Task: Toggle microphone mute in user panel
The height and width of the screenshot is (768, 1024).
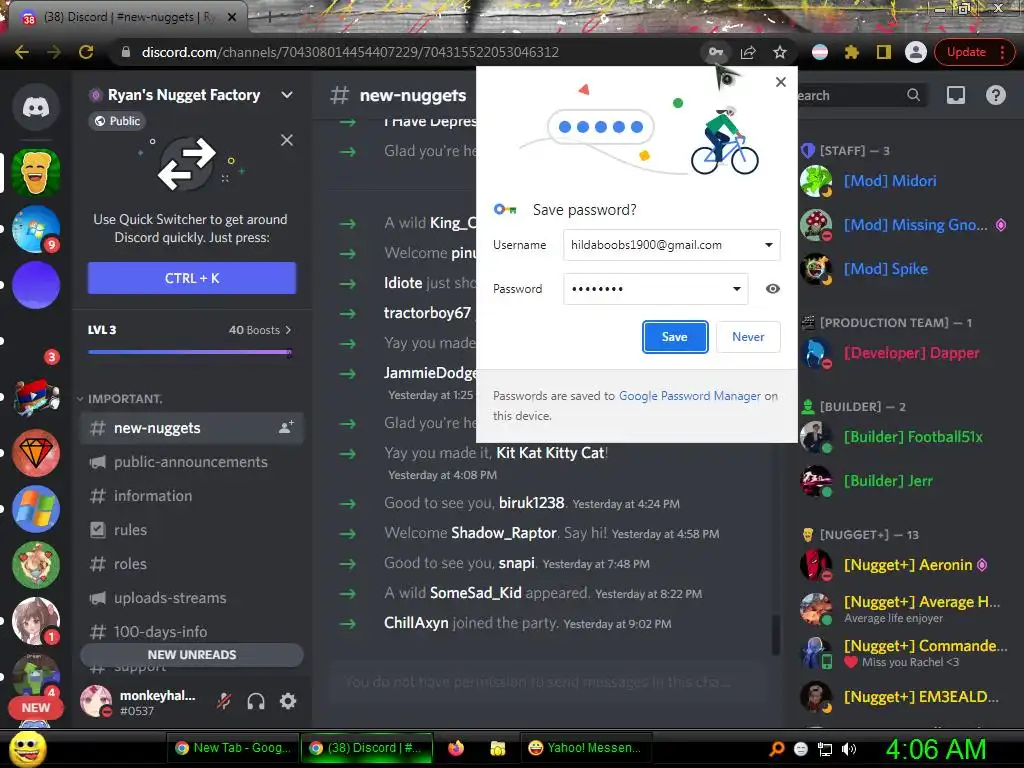Action: pyautogui.click(x=224, y=701)
